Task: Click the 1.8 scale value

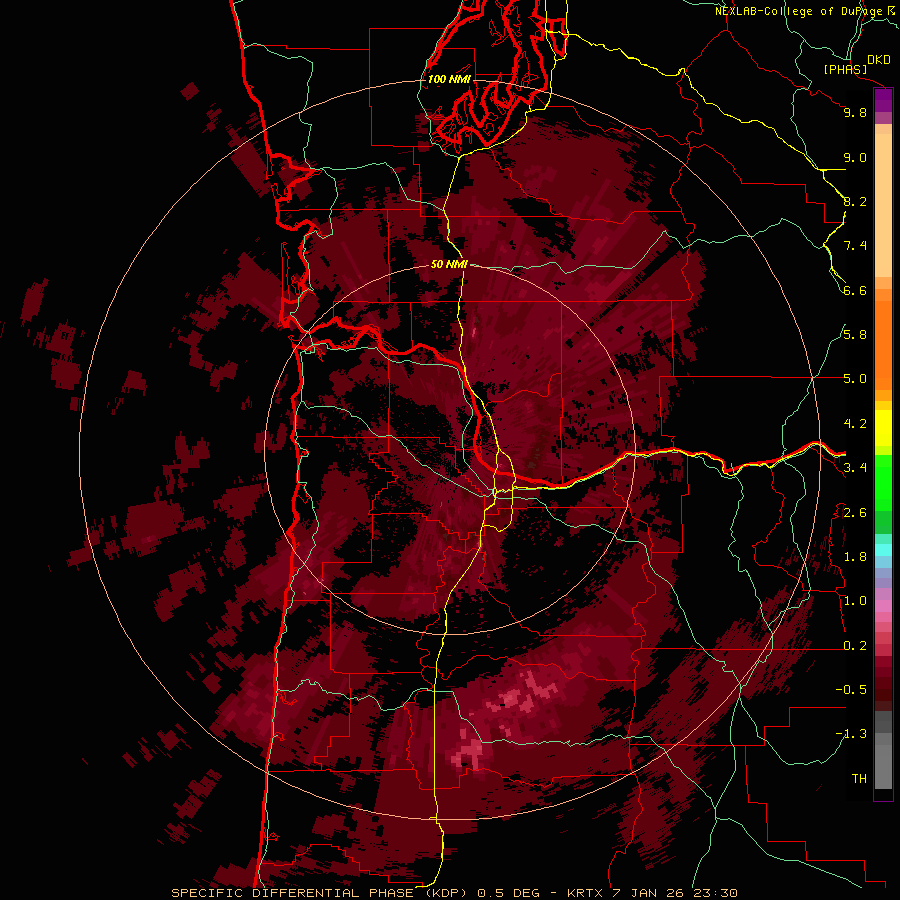Action: 855,557
